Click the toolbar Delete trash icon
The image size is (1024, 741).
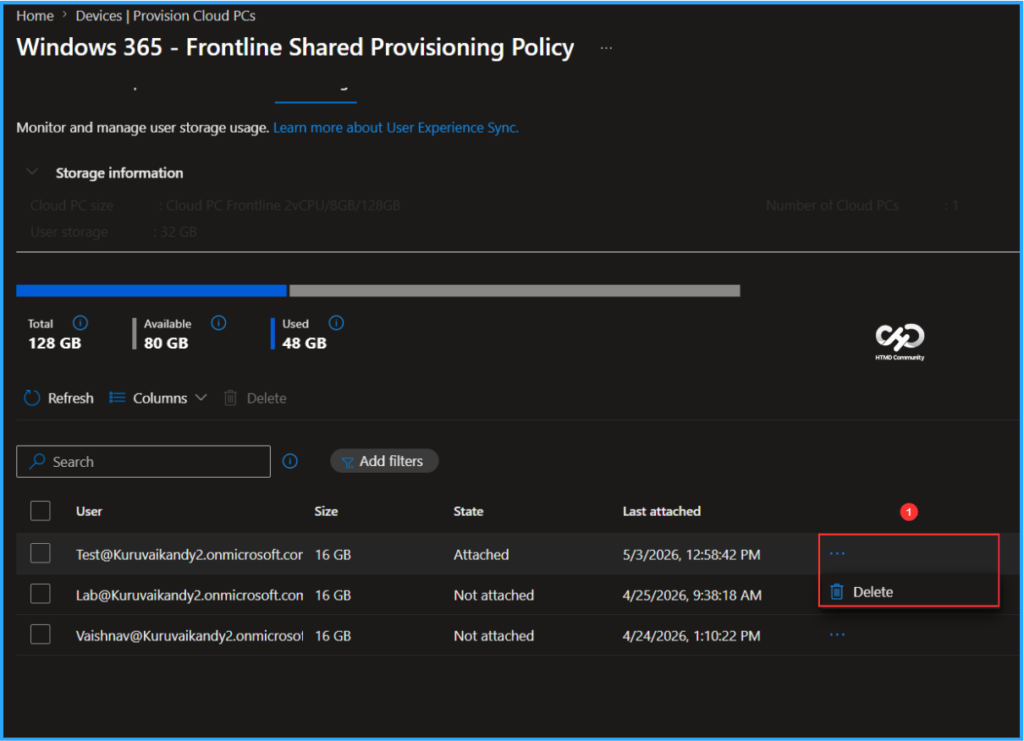pos(231,398)
